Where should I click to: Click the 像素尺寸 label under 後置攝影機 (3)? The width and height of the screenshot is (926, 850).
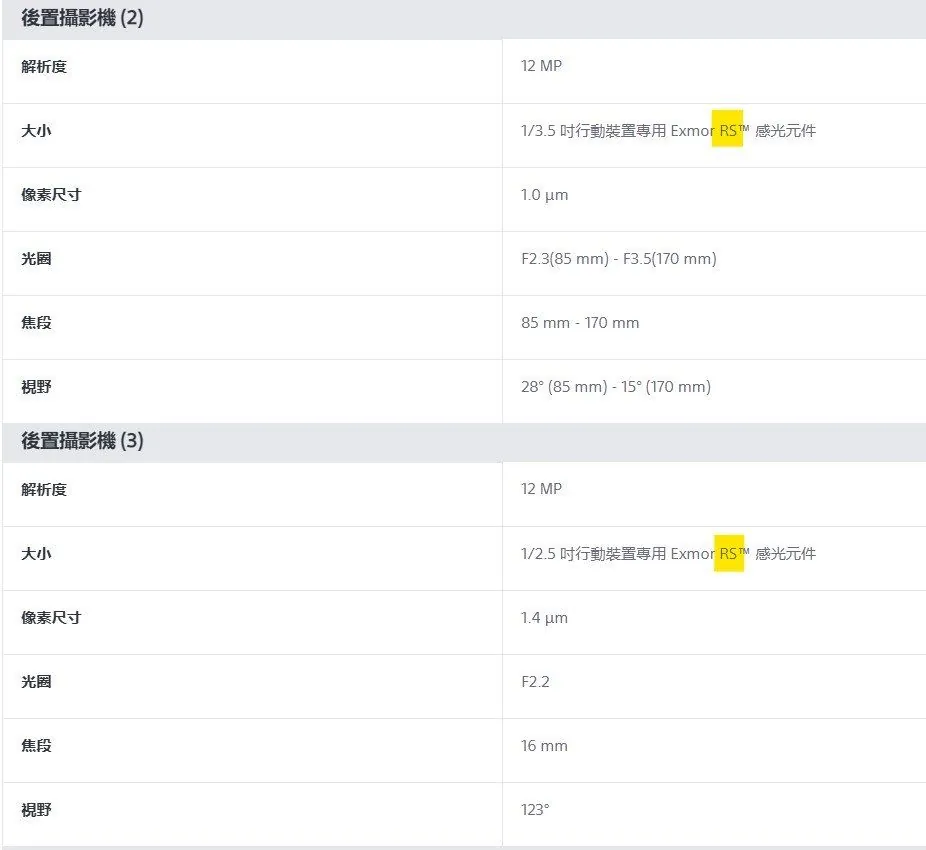click(51, 618)
